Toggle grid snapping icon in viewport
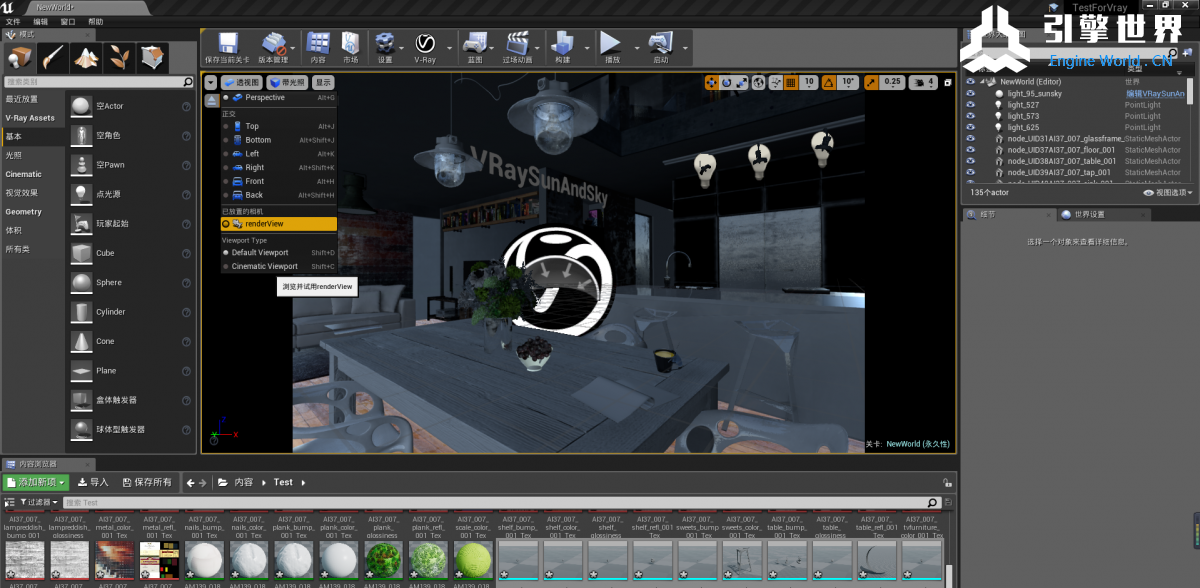1200x588 pixels. 791,82
